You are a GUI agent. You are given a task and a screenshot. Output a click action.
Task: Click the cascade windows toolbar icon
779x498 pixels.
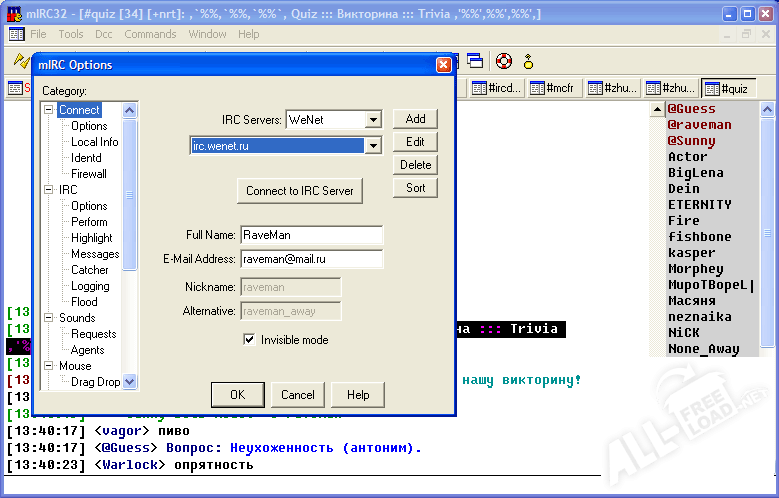click(x=475, y=61)
